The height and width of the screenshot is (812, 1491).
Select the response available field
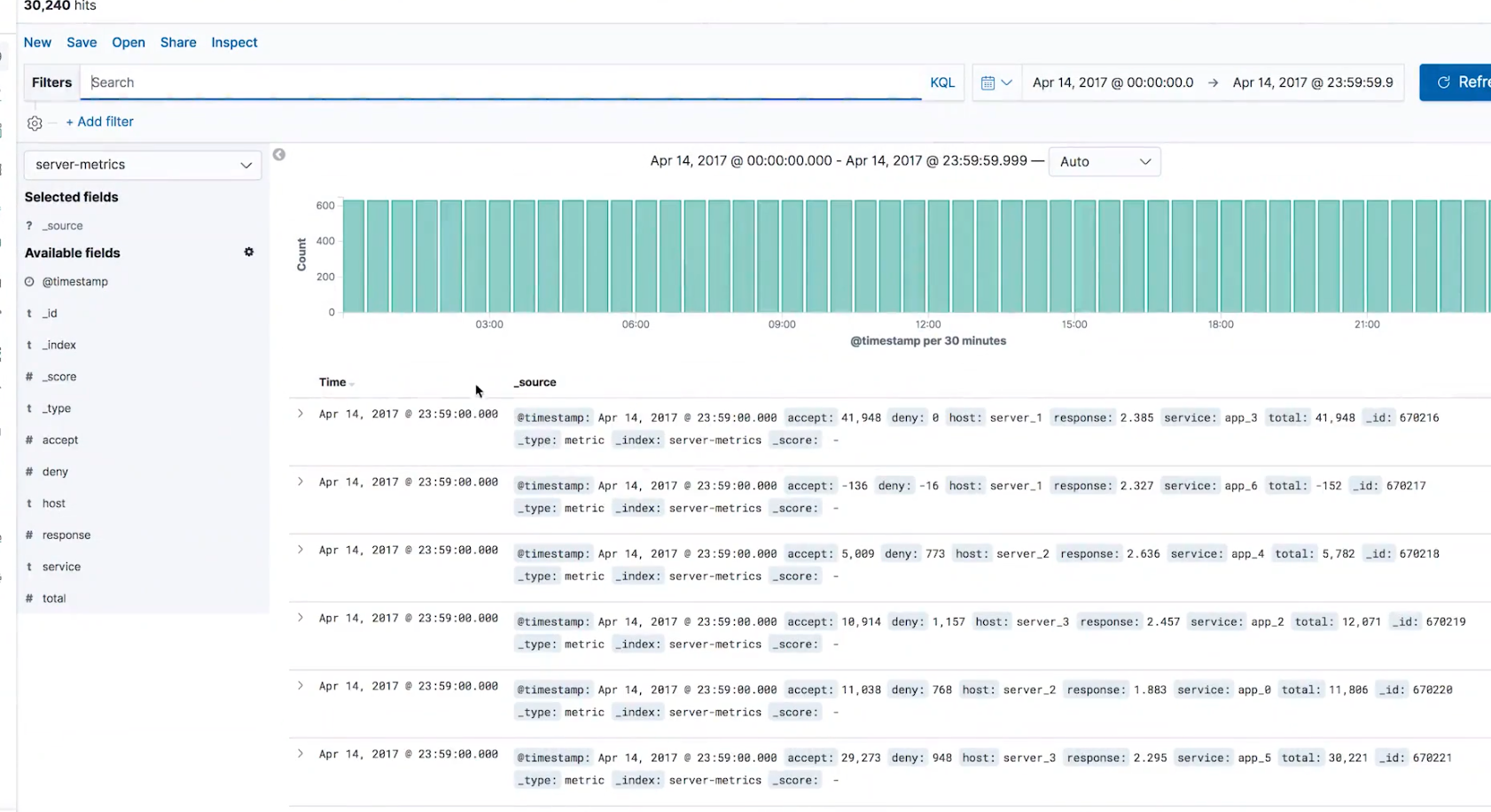pyautogui.click(x=66, y=535)
